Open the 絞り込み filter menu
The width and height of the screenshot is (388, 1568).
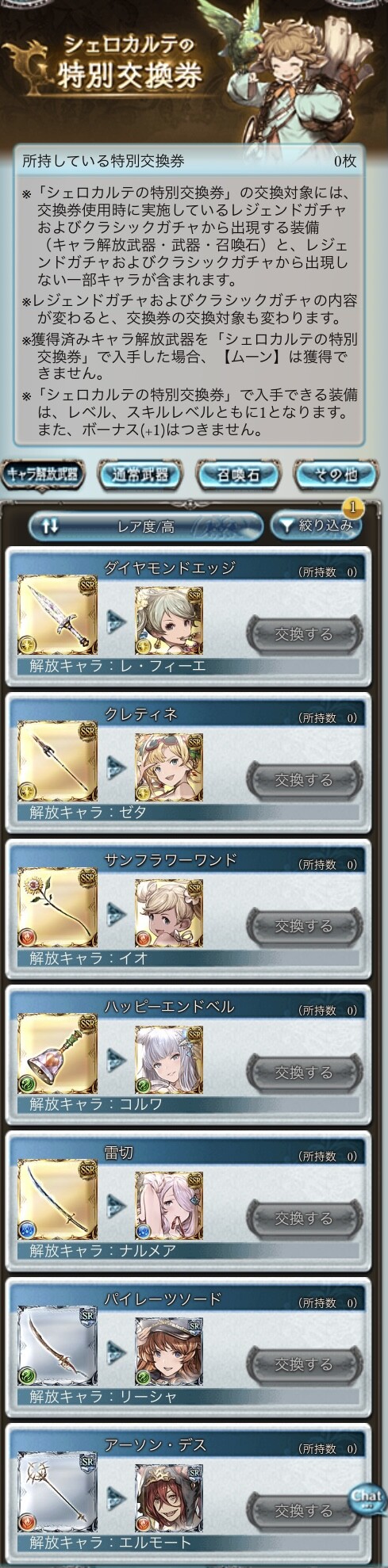317,525
